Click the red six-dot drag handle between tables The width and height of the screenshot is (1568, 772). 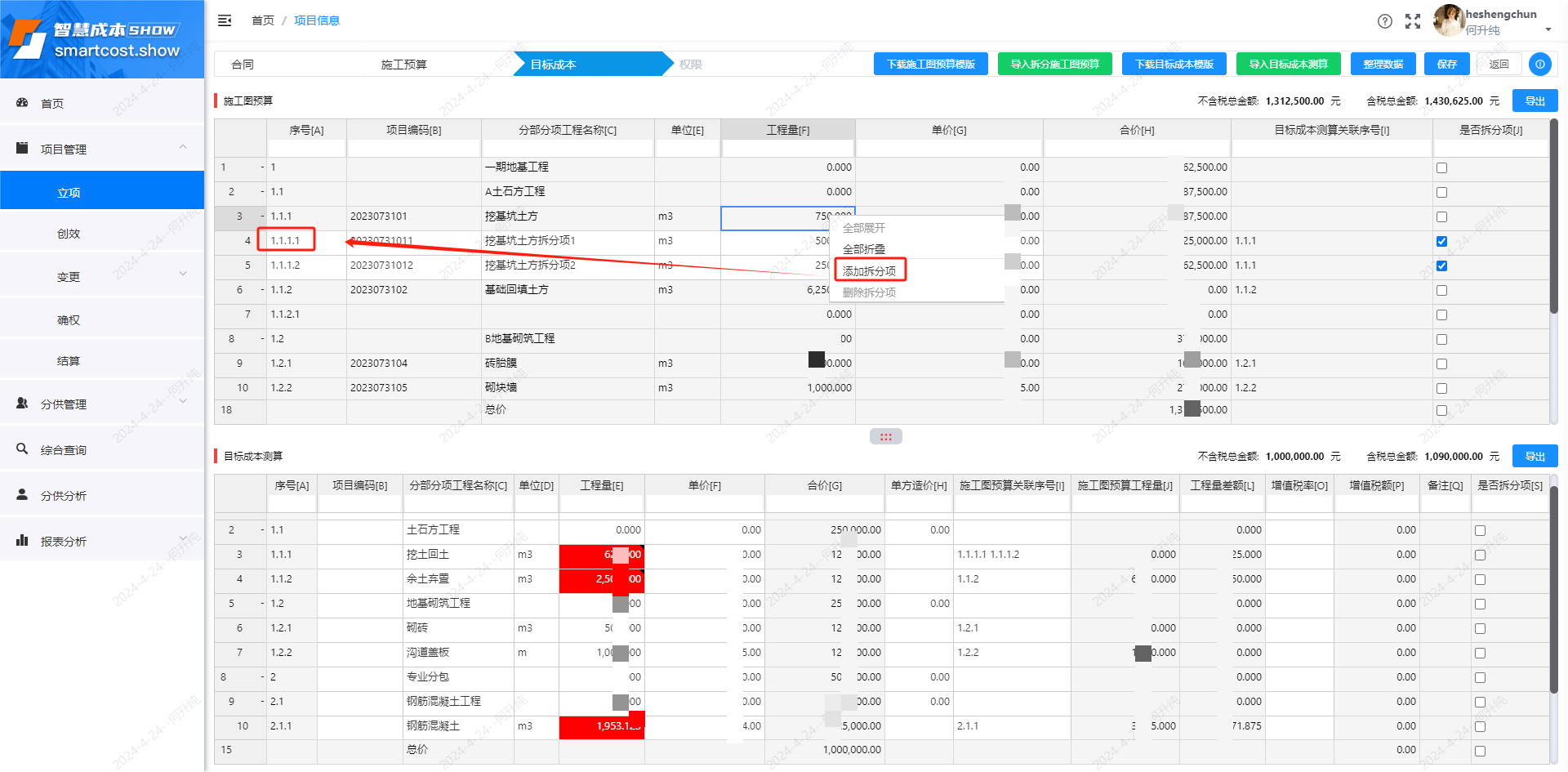[x=885, y=436]
